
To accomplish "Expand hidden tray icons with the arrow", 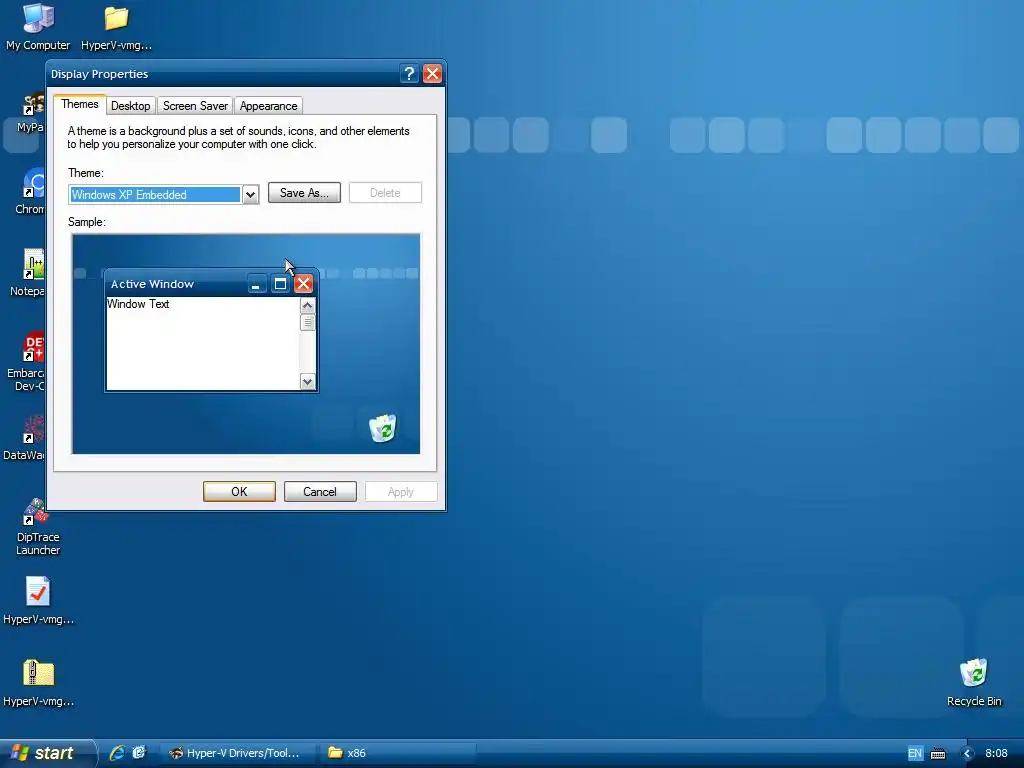I will coord(967,754).
